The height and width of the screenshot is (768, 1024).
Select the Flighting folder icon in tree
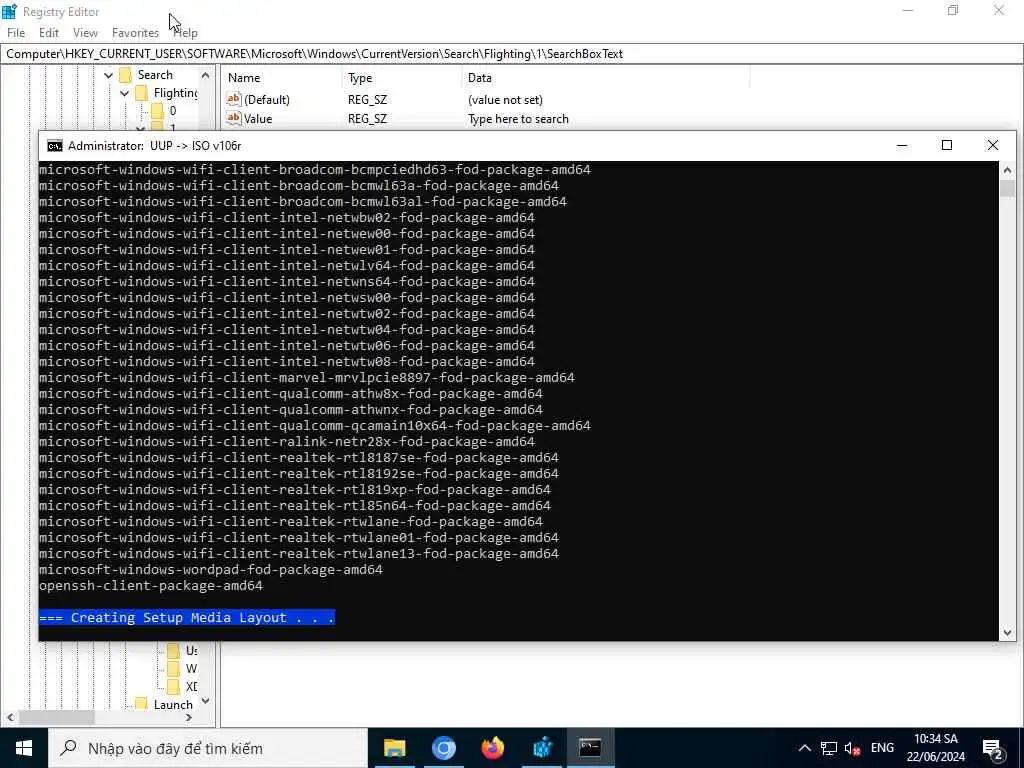tap(142, 93)
